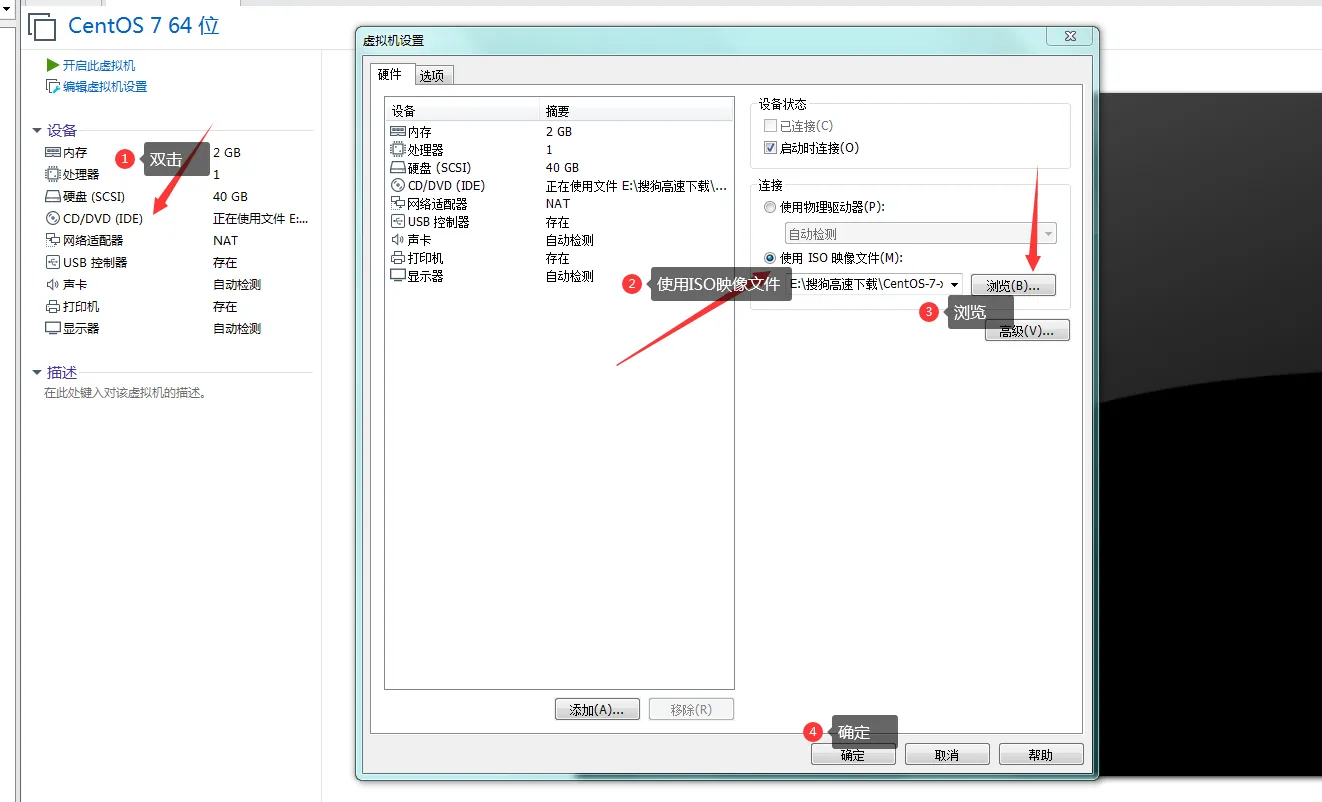Click NAT summary in settings dialog list
Viewport: 1322px width, 802px height.
click(x=558, y=203)
